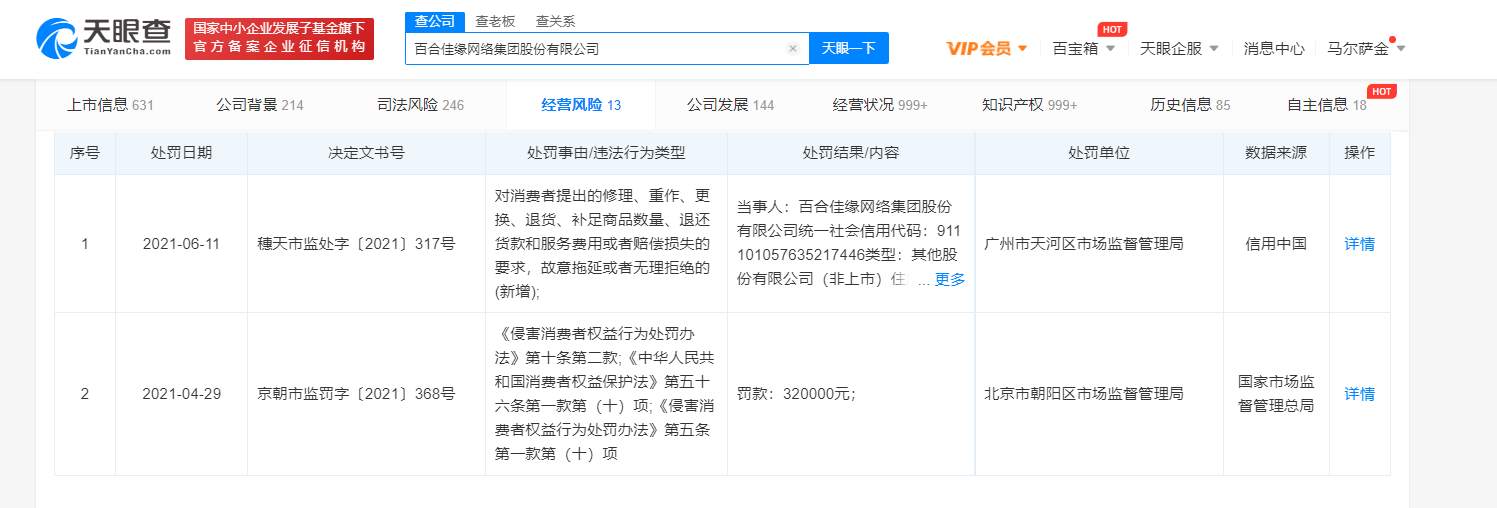Viewport: 1497px width, 508px height.
Task: Click the official credit agency red banner
Action: coord(279,39)
